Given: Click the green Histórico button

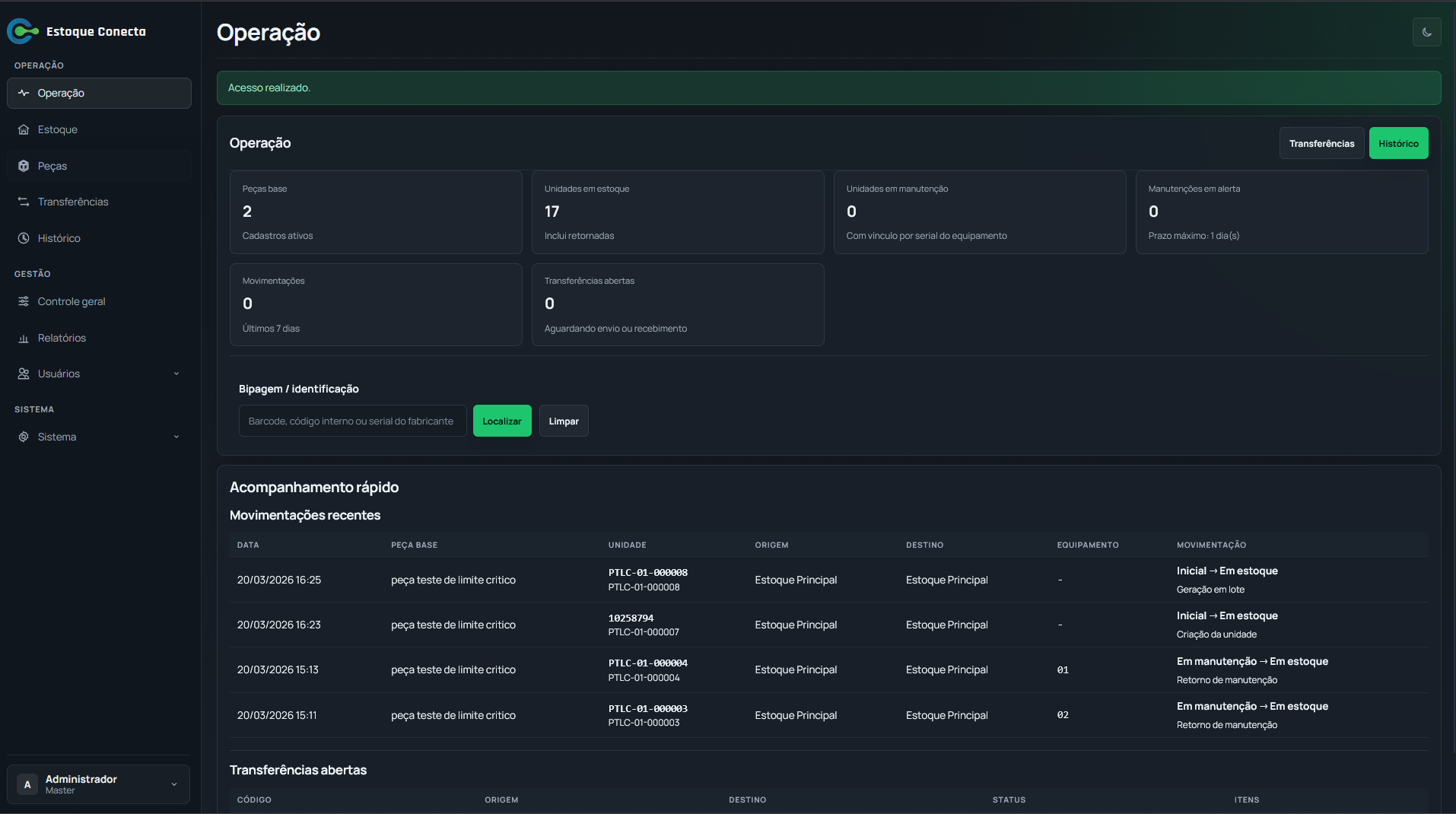Looking at the screenshot, I should [x=1398, y=143].
